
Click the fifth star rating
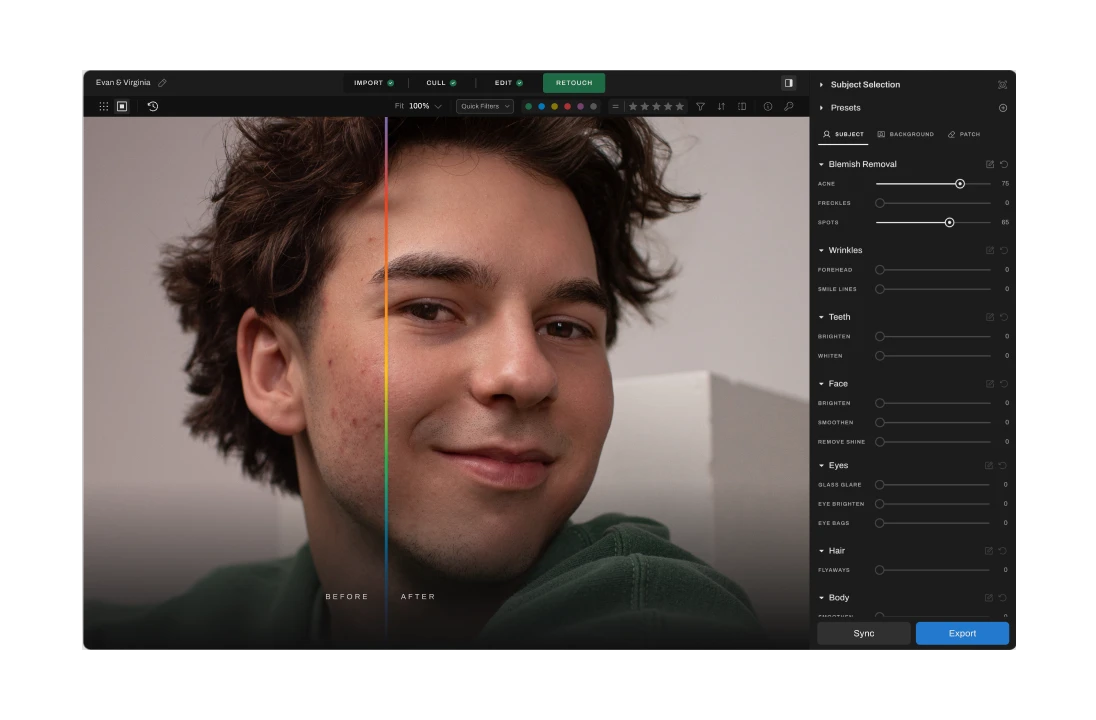click(x=680, y=106)
